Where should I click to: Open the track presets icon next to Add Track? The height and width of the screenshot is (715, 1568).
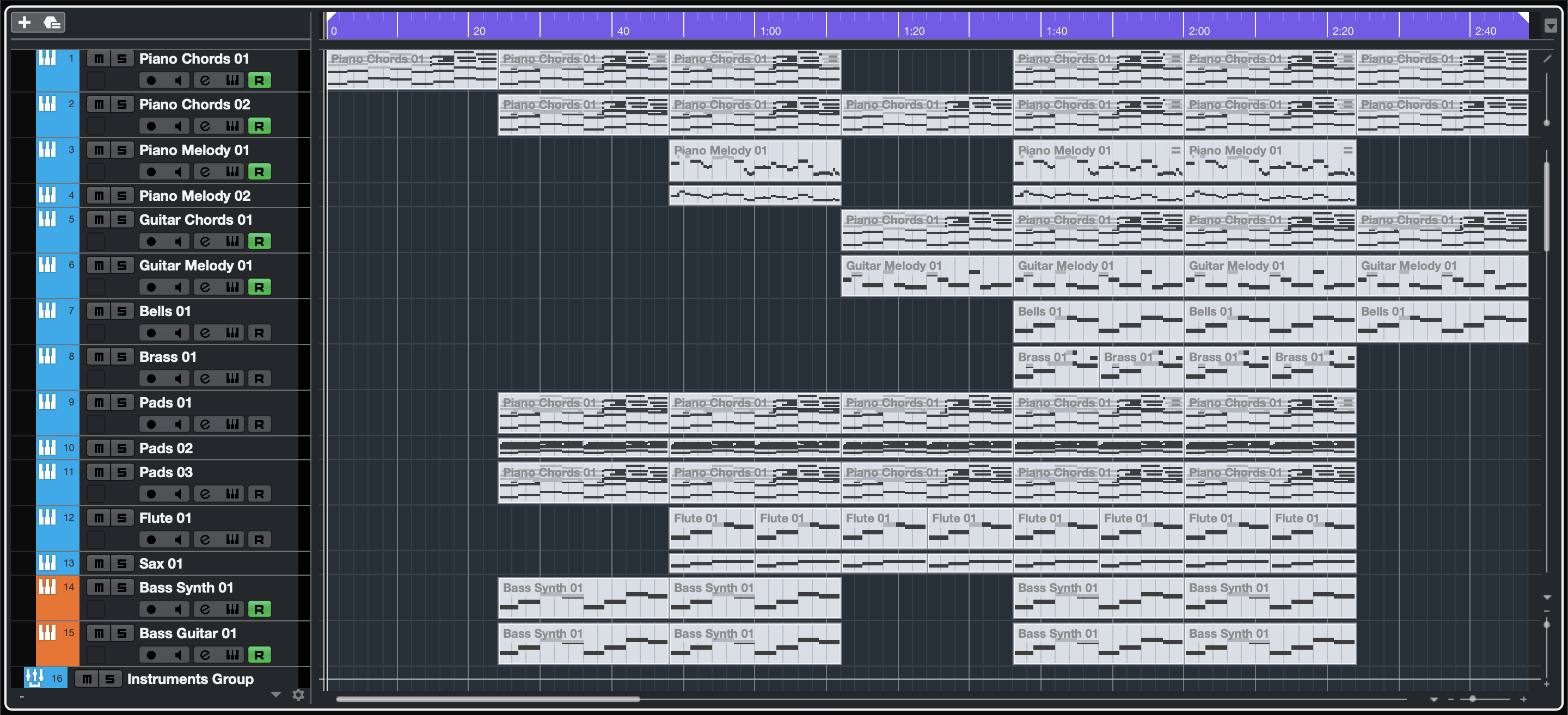52,22
